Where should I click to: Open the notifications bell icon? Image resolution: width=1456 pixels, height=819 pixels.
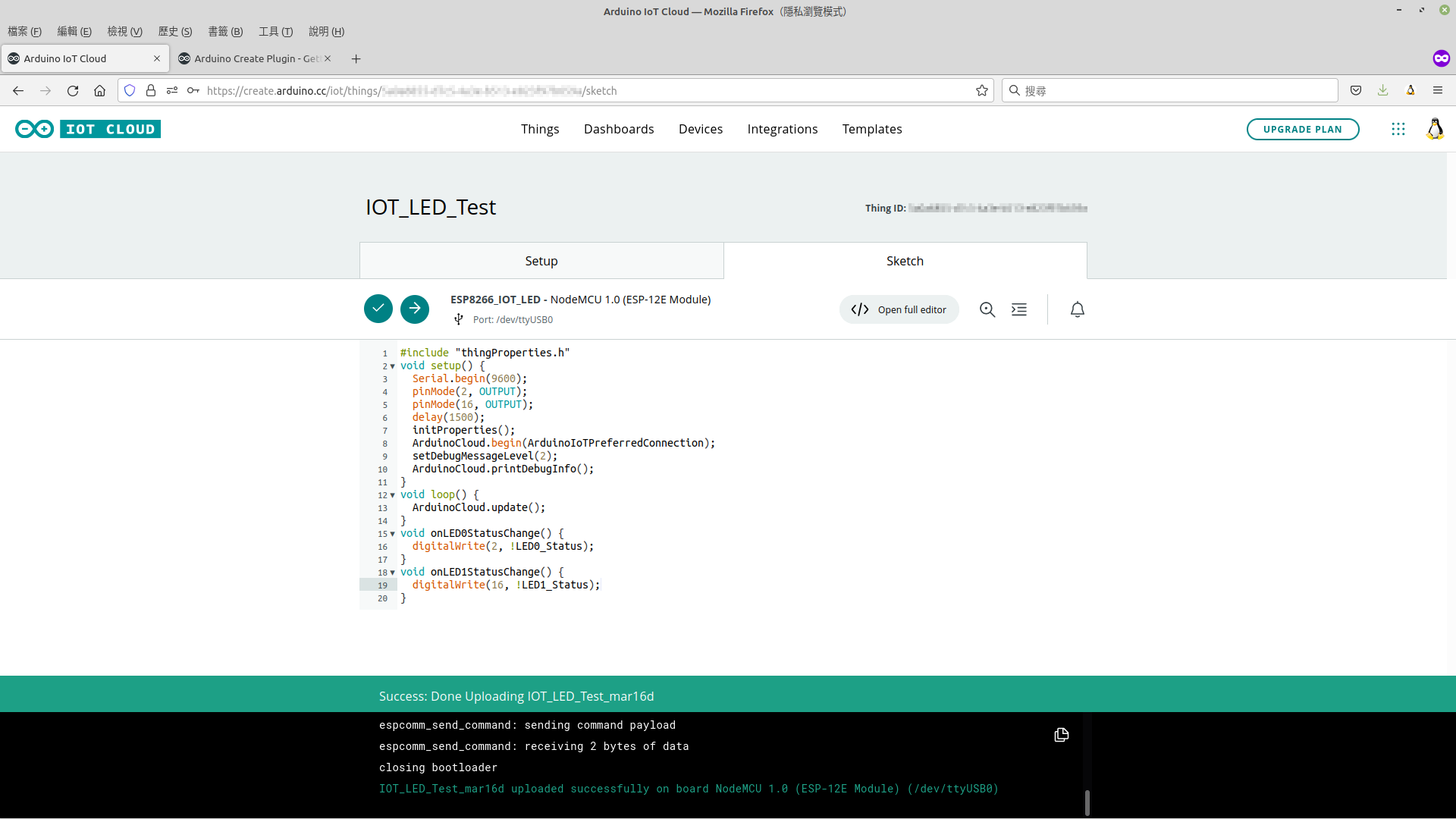coord(1077,309)
